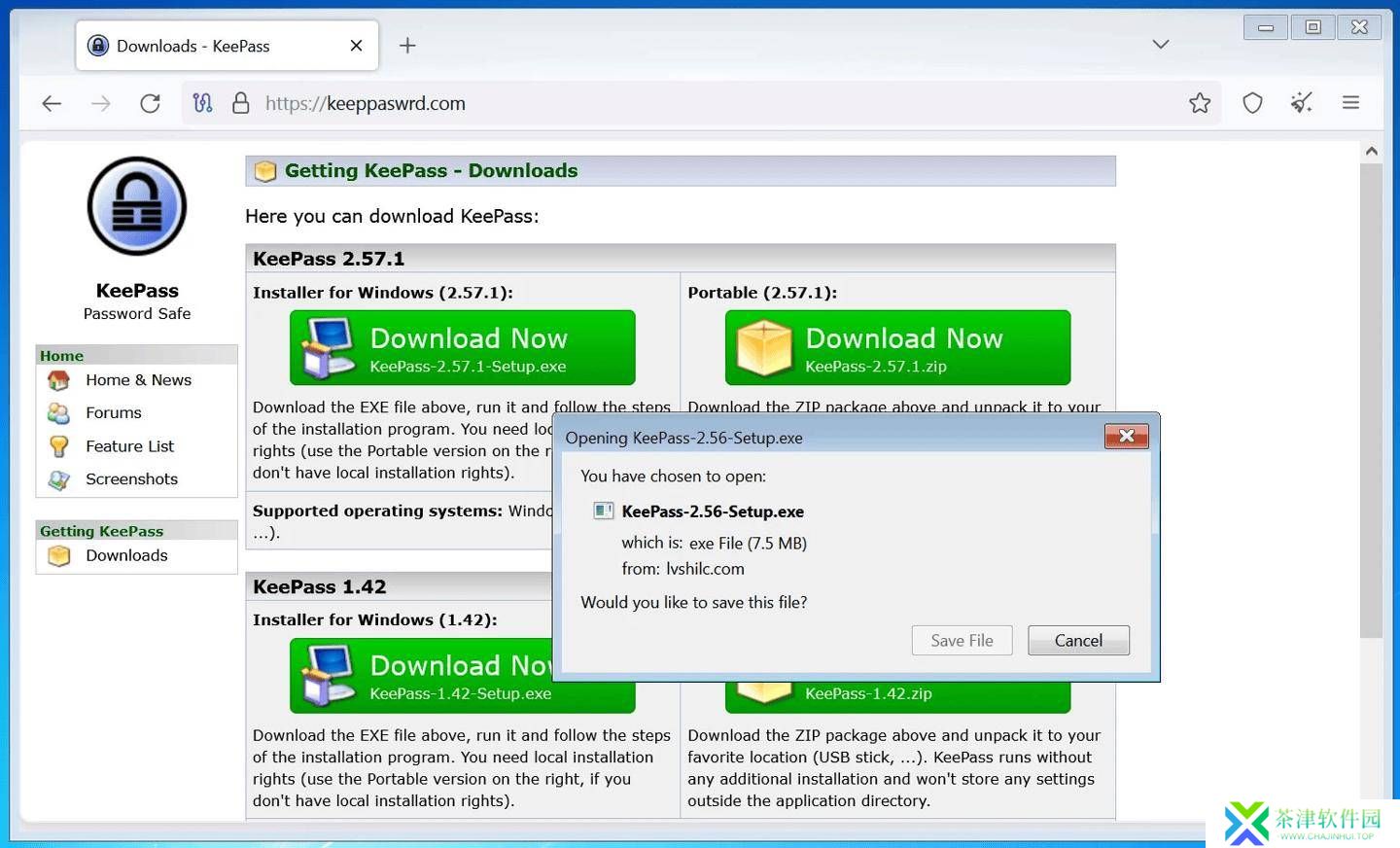Viewport: 1400px width, 848px height.
Task: Close the Downloads - KeePass tab
Action: tap(356, 46)
